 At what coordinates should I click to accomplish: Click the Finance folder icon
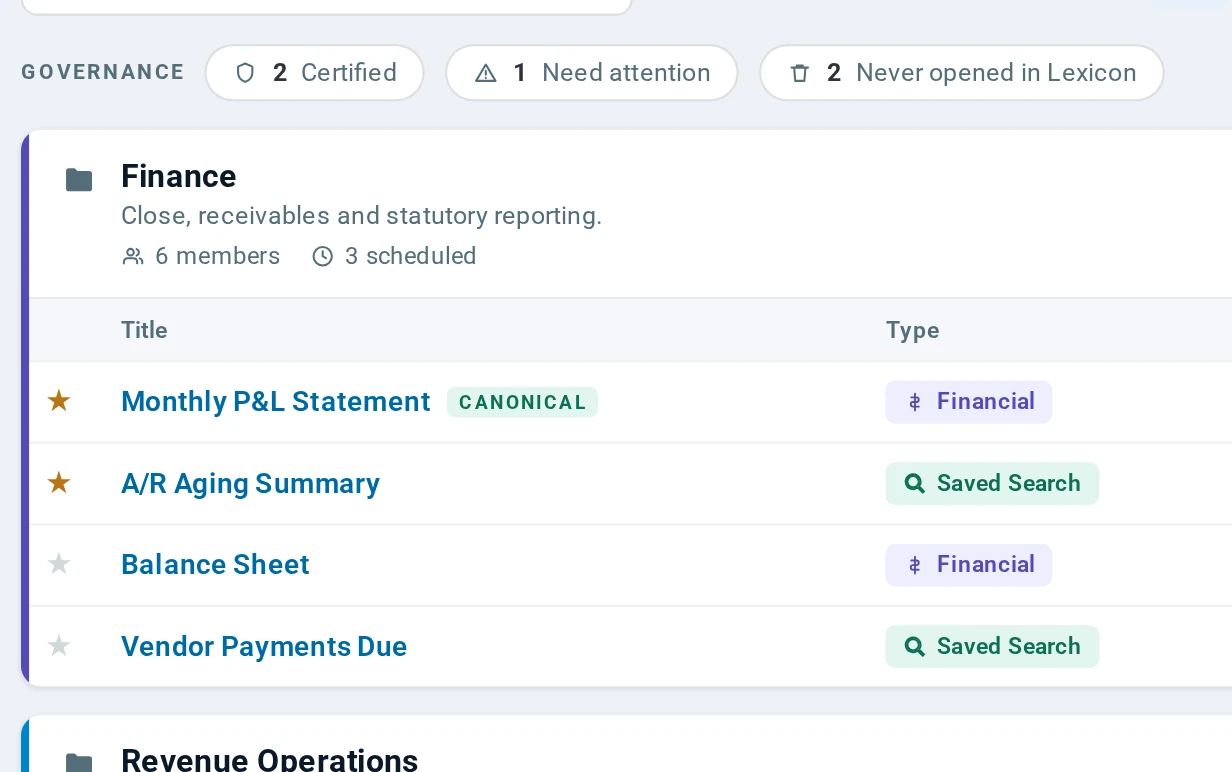[79, 180]
